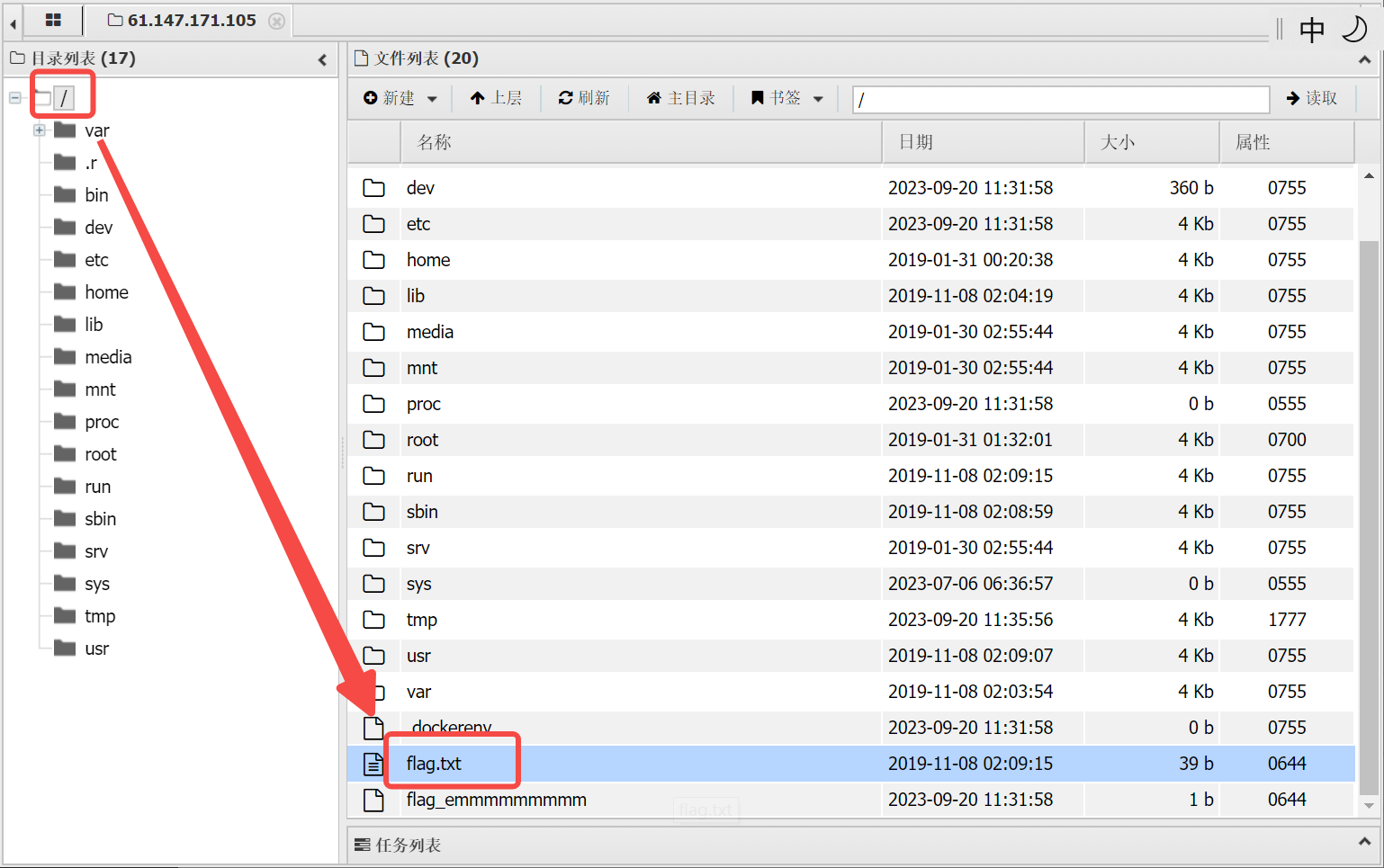Select the flag_emmmmmmmmm file name
This screenshot has height=868, width=1384.
click(496, 800)
